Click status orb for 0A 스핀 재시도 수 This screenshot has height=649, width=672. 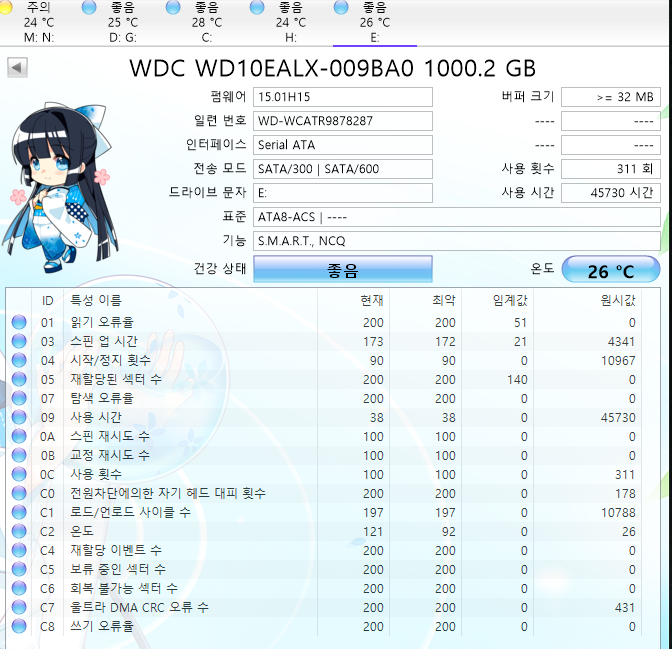[19, 436]
